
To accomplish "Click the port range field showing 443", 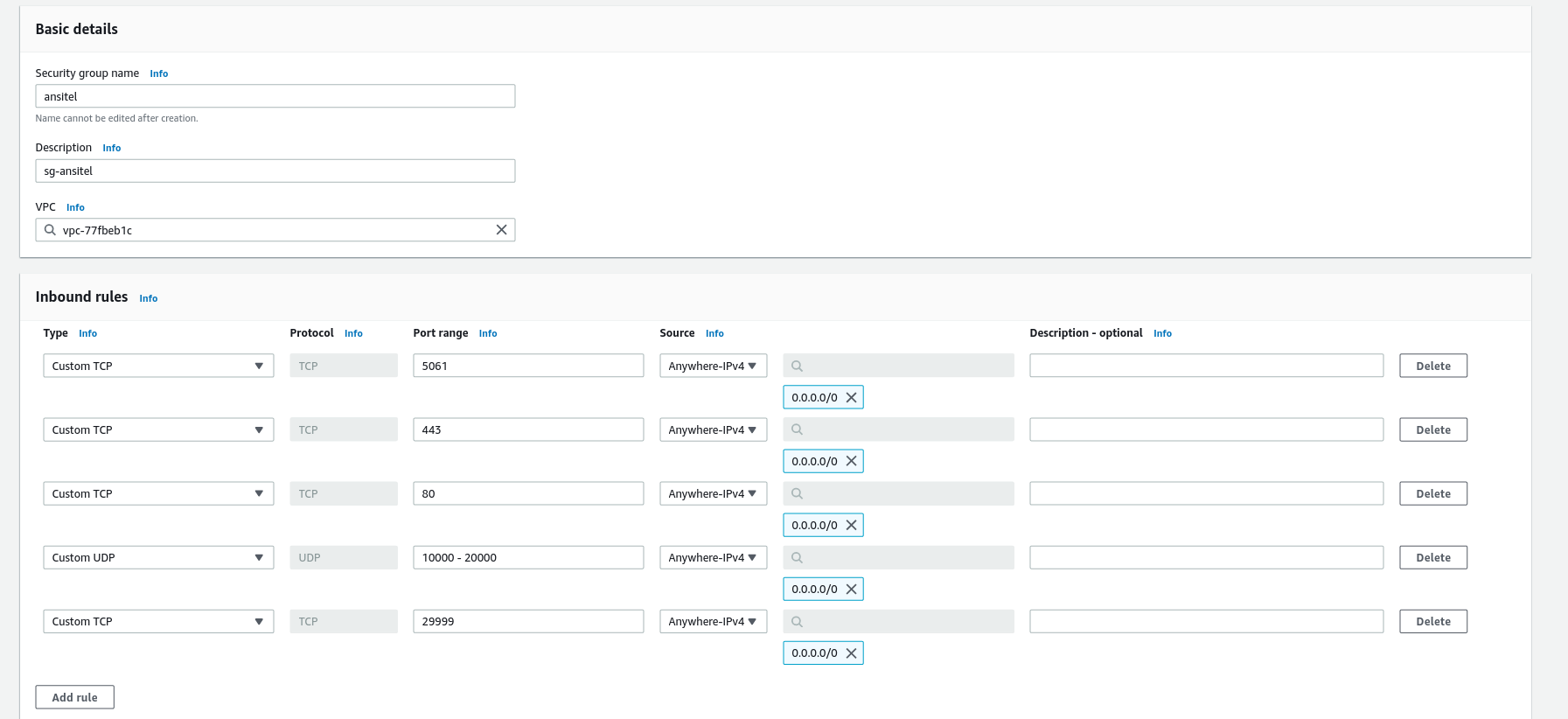I will tap(528, 429).
